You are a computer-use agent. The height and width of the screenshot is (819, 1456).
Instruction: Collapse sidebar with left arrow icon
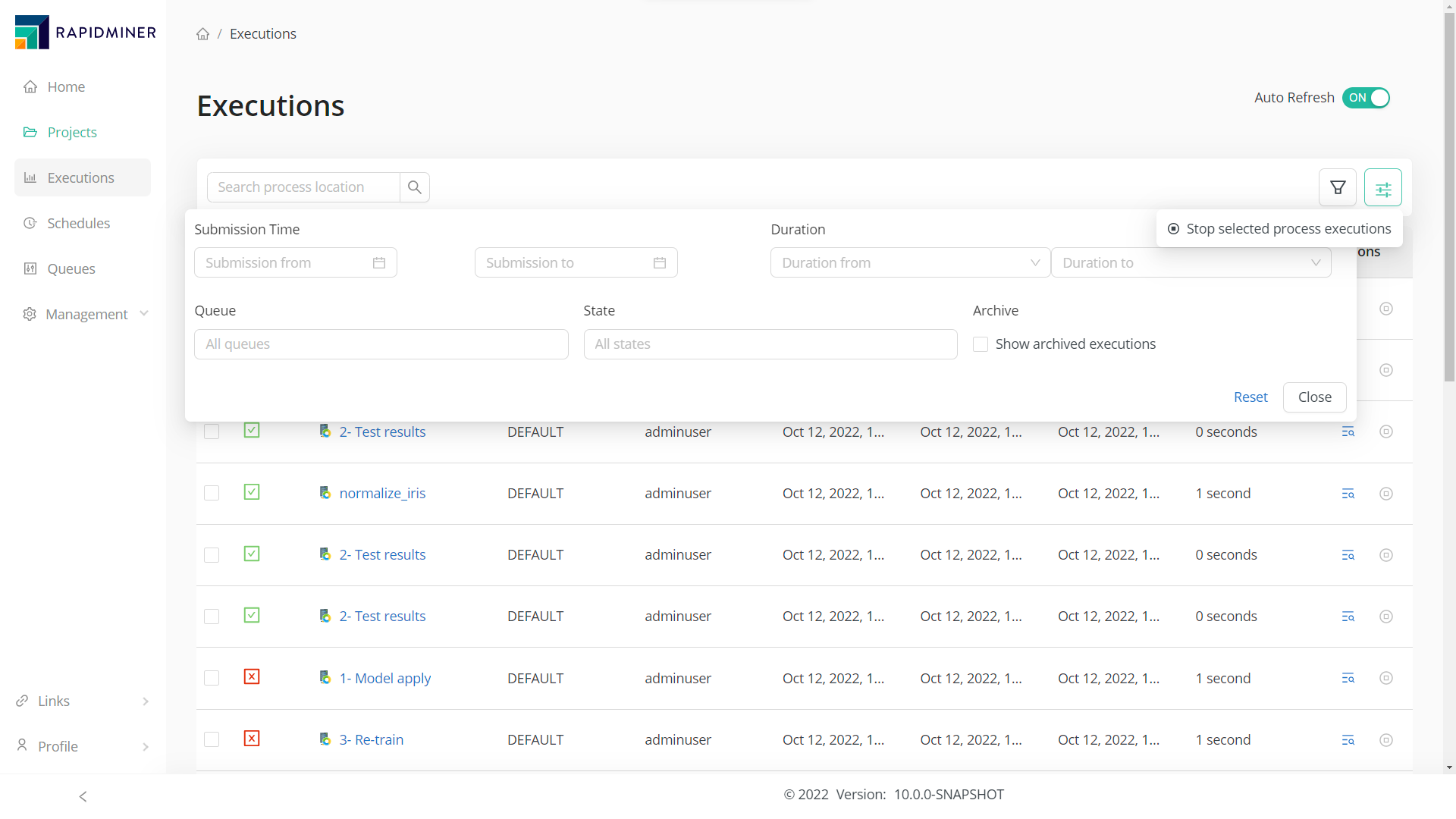tap(83, 796)
